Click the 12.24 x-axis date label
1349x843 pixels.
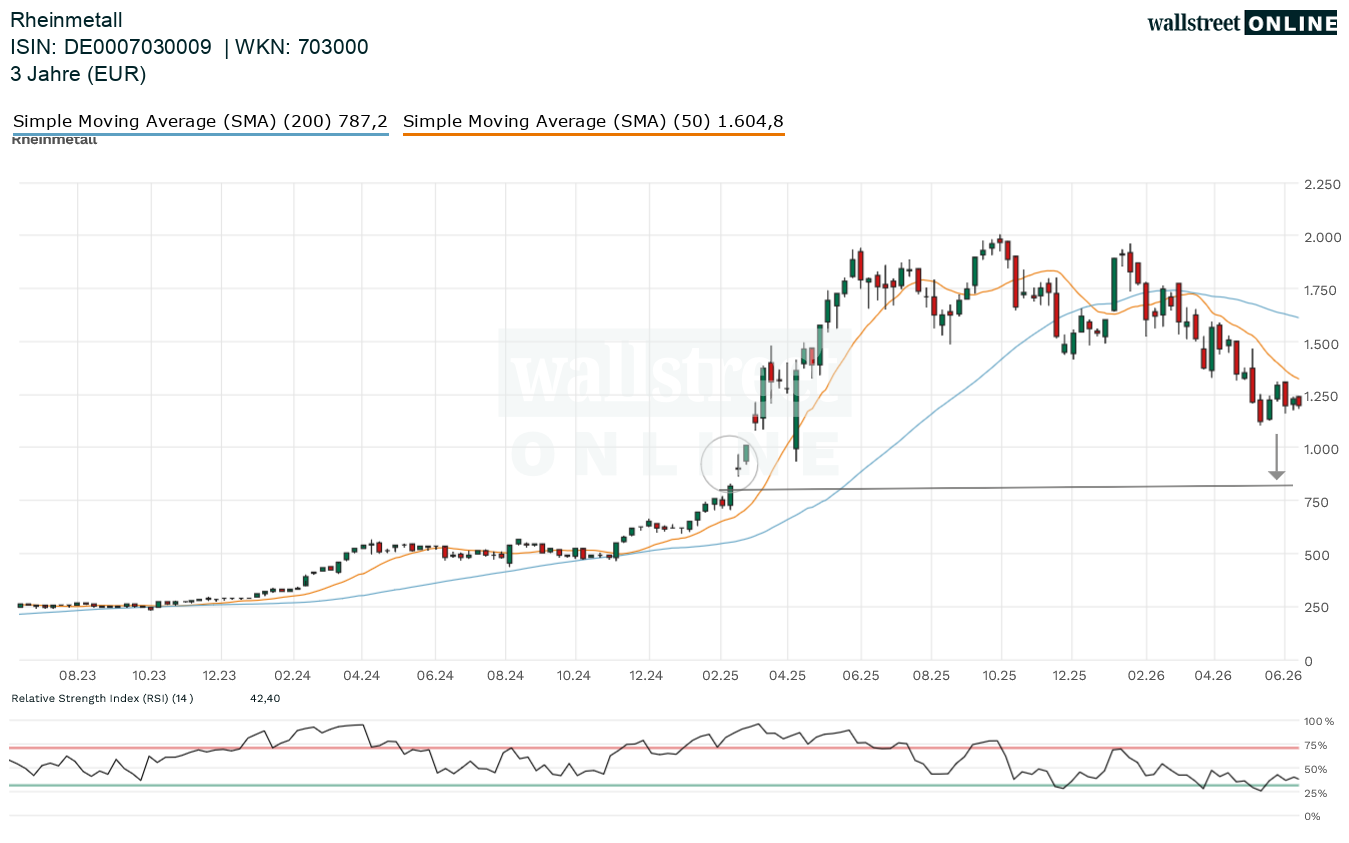click(647, 676)
